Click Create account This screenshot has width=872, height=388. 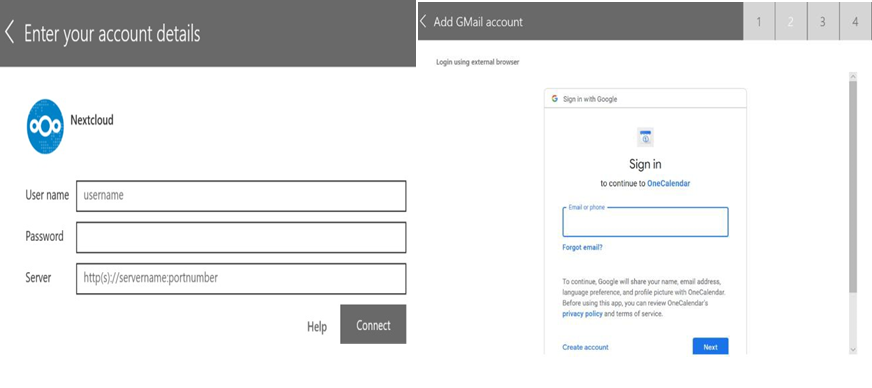(x=585, y=347)
